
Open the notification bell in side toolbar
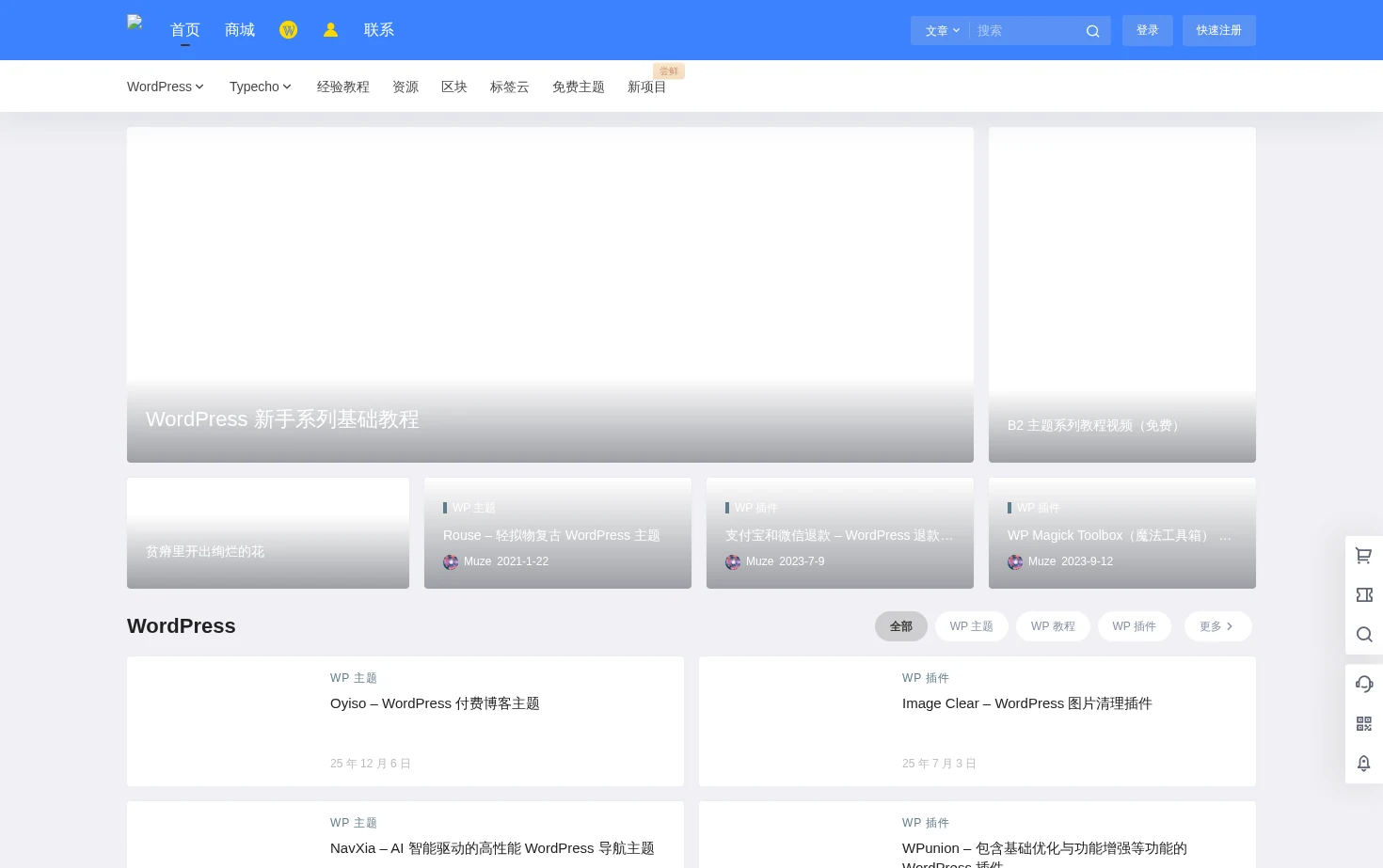pyautogui.click(x=1364, y=763)
